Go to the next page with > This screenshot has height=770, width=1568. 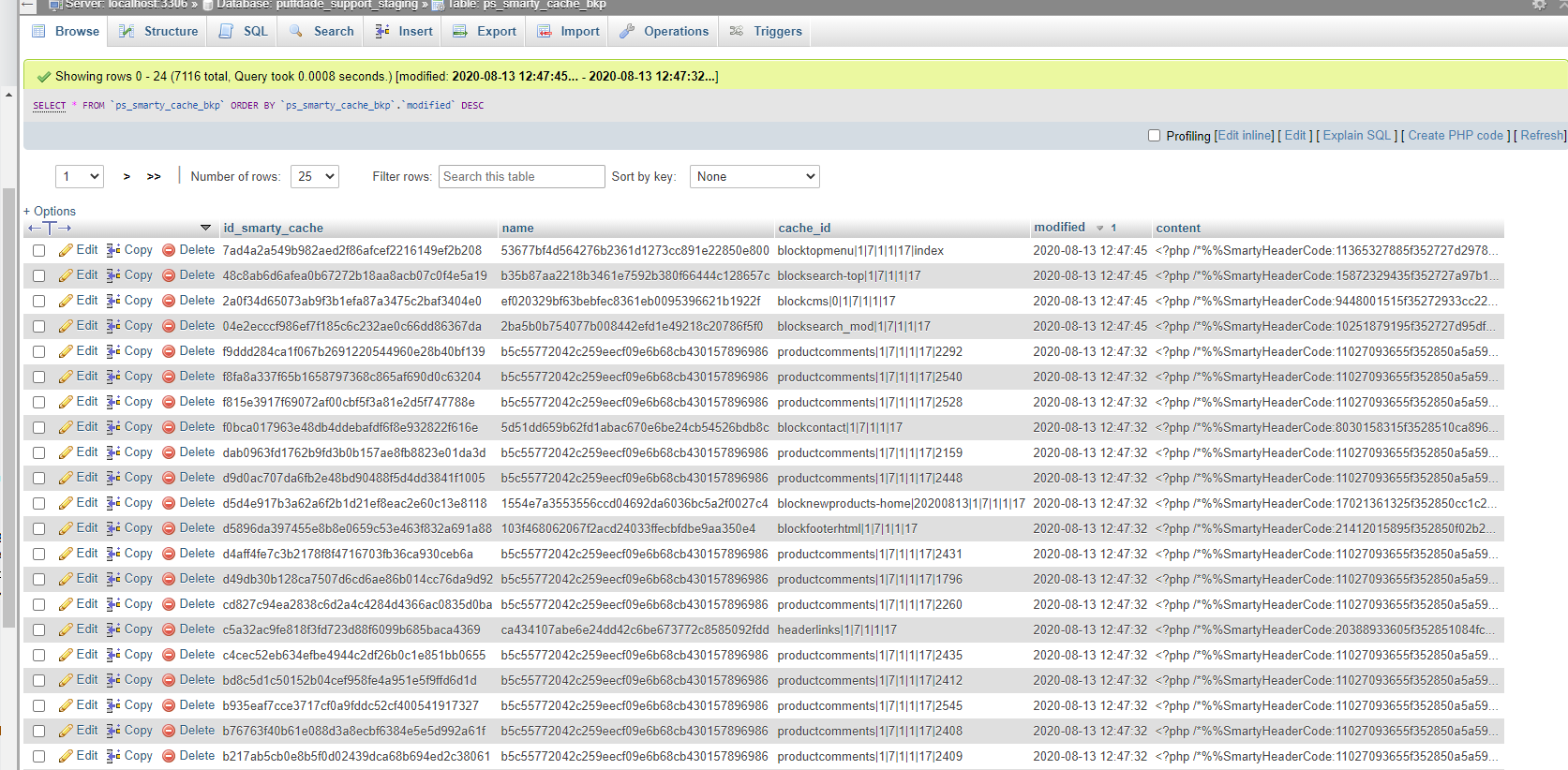coord(127,176)
